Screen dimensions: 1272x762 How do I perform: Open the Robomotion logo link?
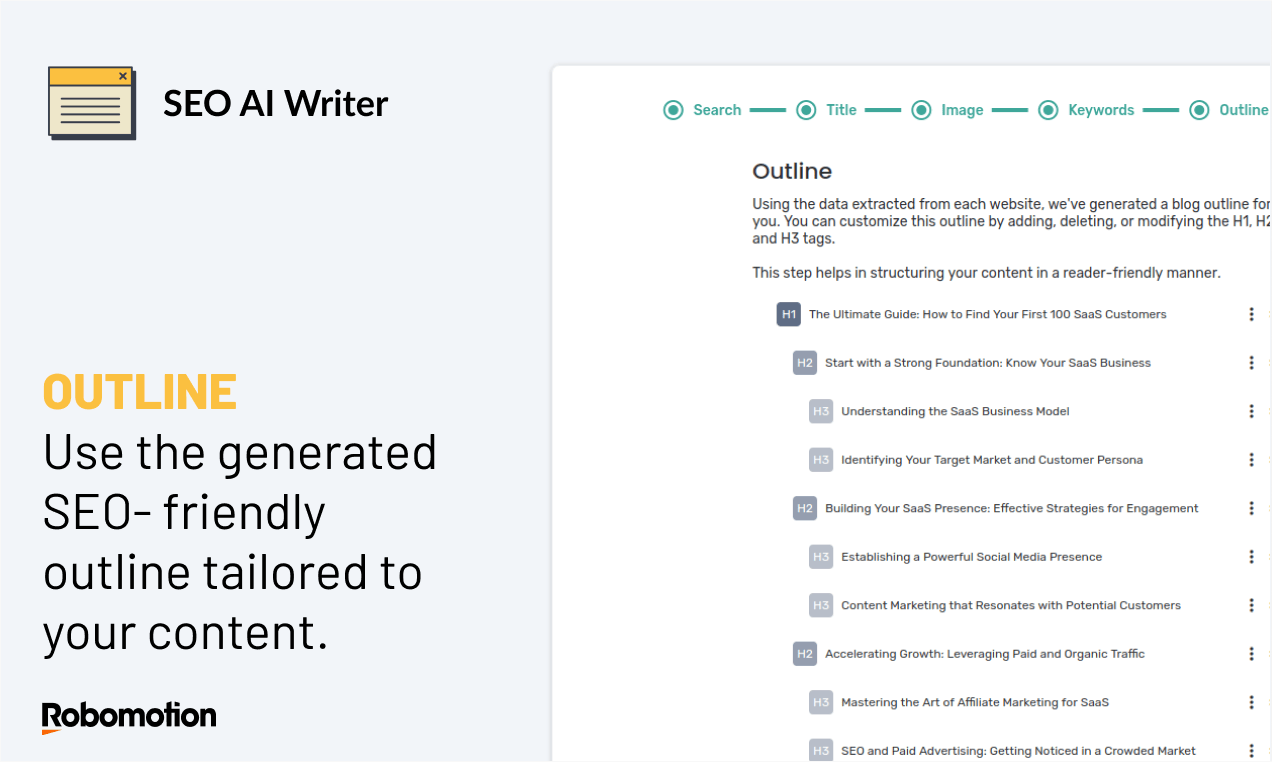click(129, 717)
